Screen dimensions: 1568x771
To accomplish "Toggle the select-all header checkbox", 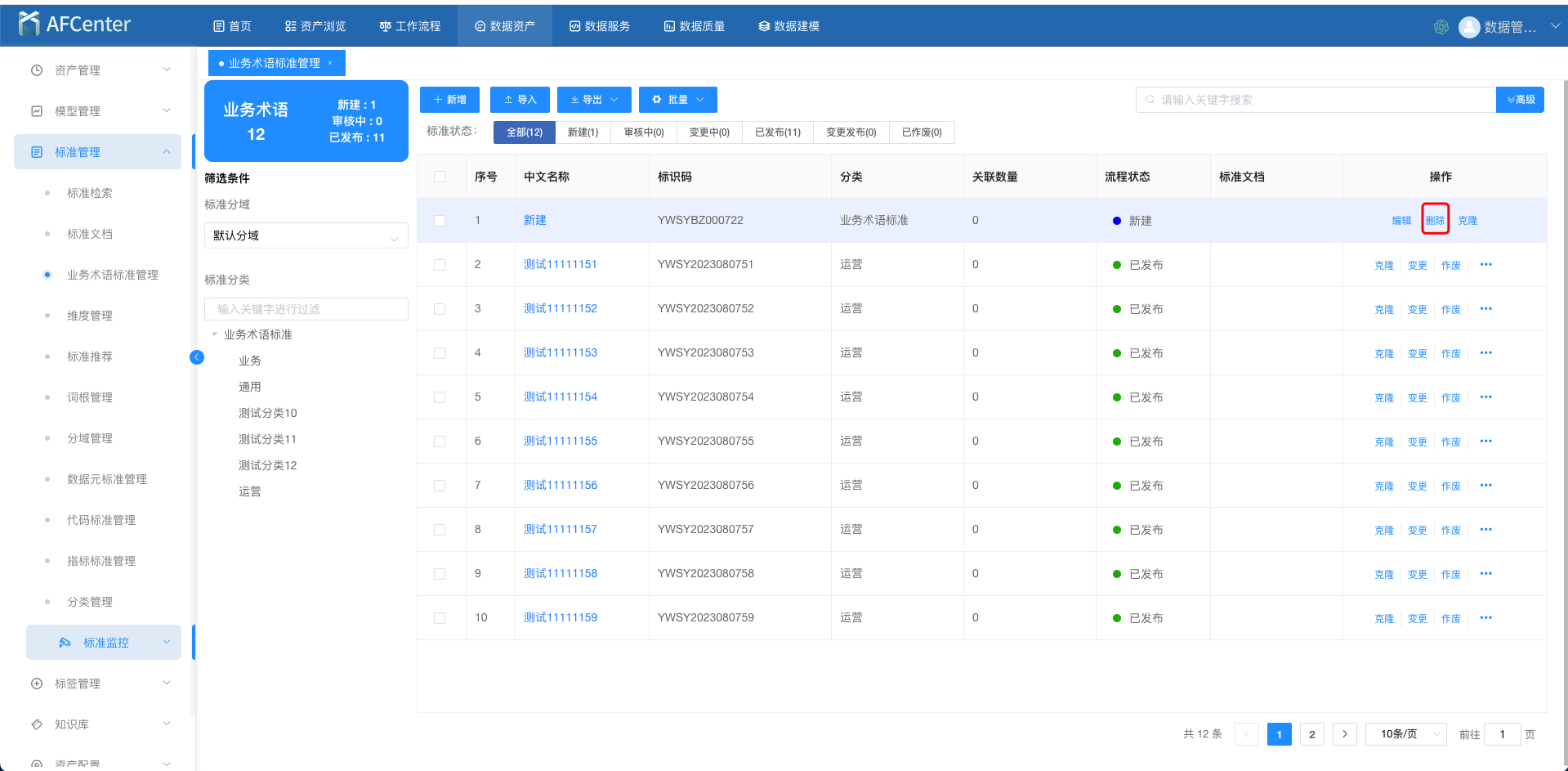I will (x=440, y=177).
